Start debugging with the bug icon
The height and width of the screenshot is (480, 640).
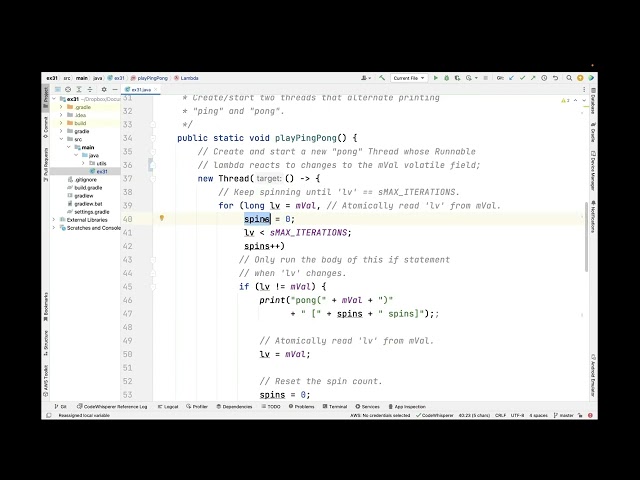coord(447,78)
